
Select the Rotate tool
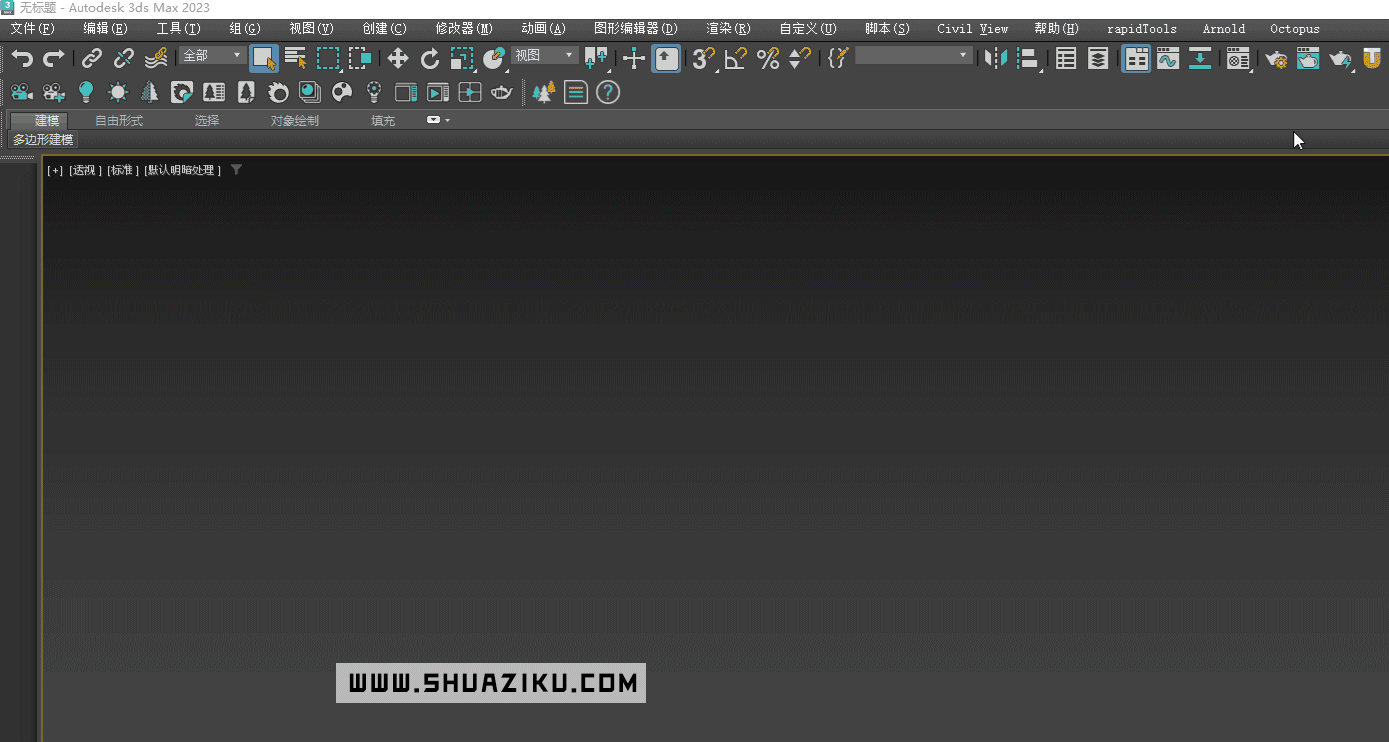[430, 59]
